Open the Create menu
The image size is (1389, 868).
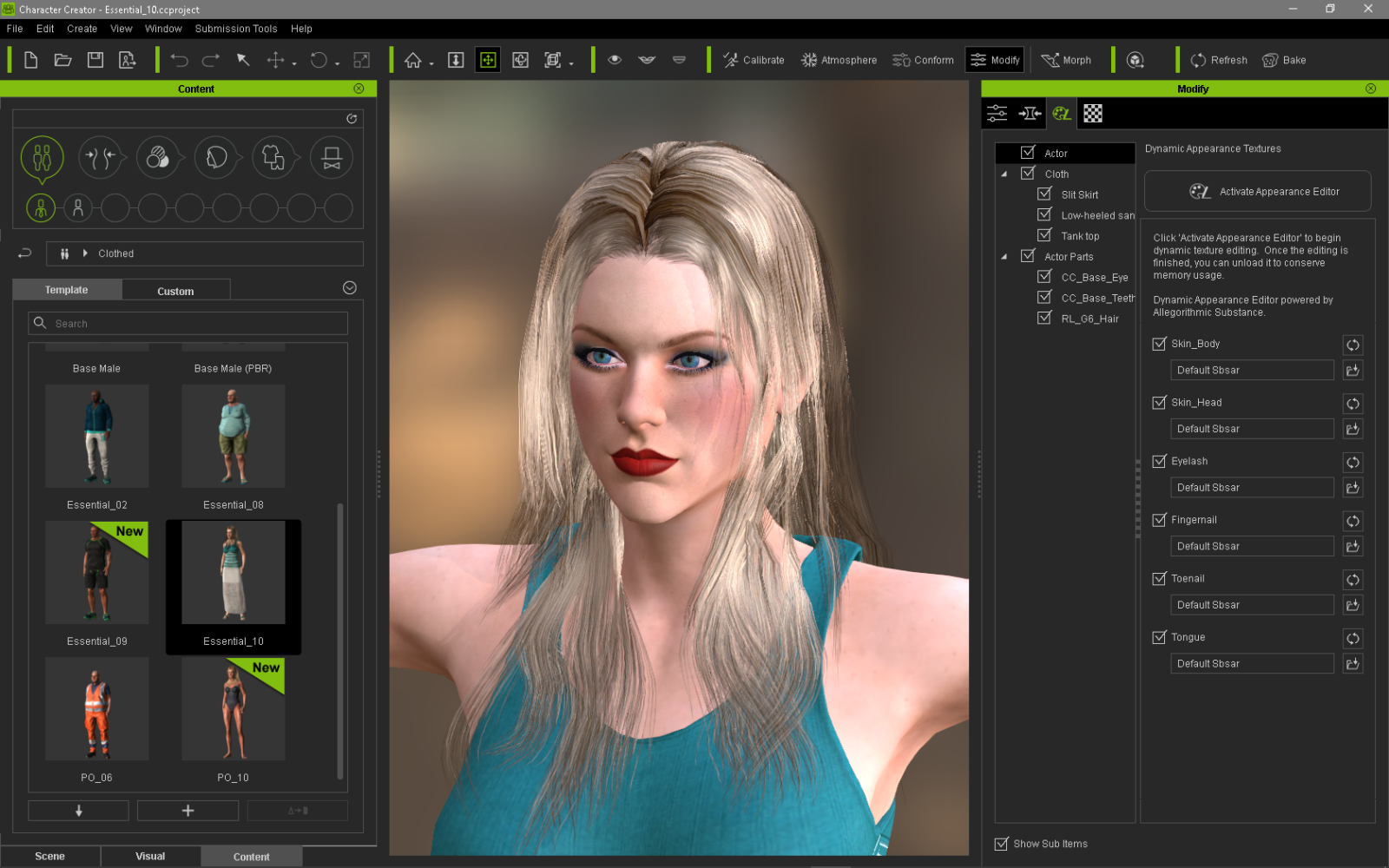coord(82,29)
